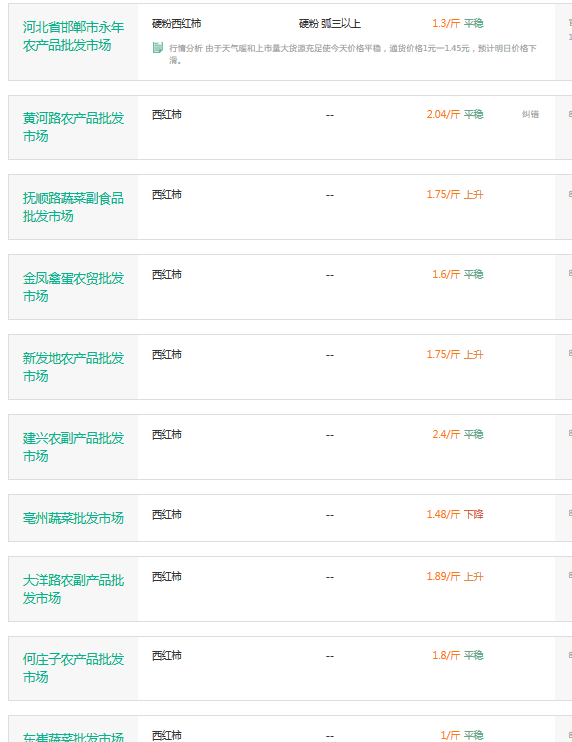This screenshot has height=742, width=572.
Task: Click the 行情分析 text paragraph
Action: point(352,54)
